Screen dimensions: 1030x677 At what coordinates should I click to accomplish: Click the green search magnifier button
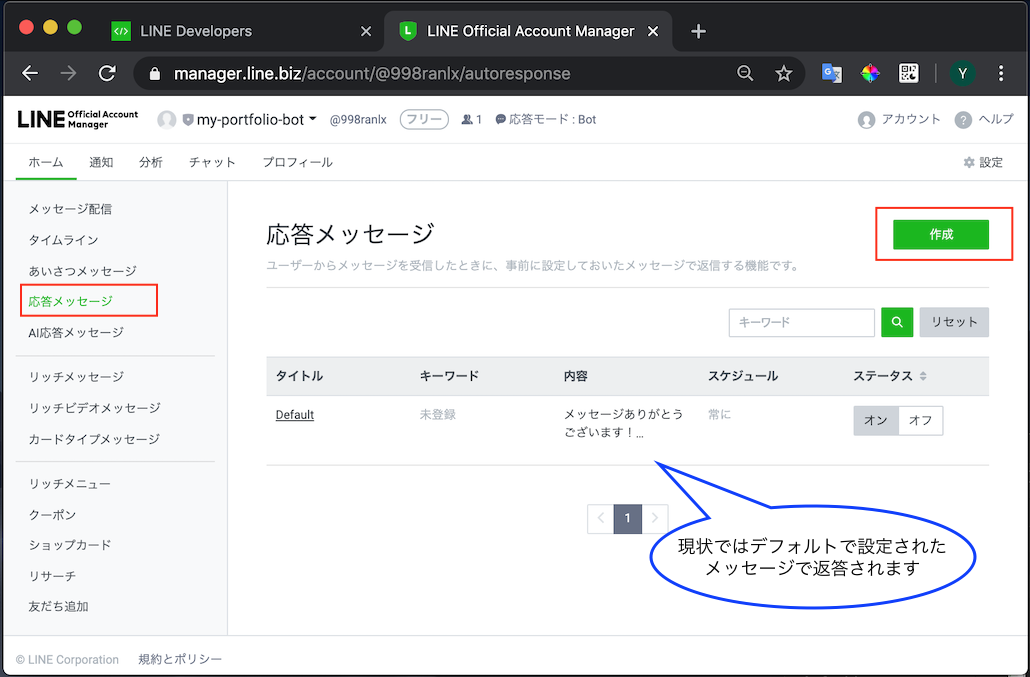point(897,322)
